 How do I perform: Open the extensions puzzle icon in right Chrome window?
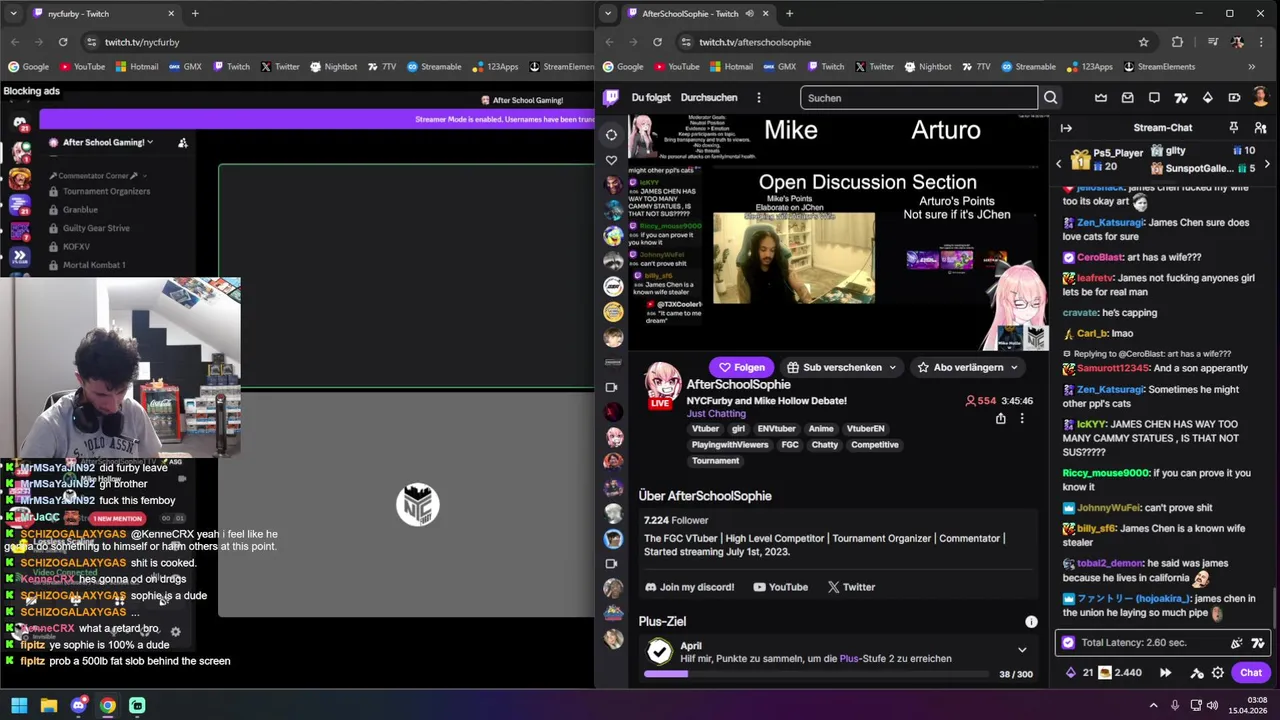1177,42
